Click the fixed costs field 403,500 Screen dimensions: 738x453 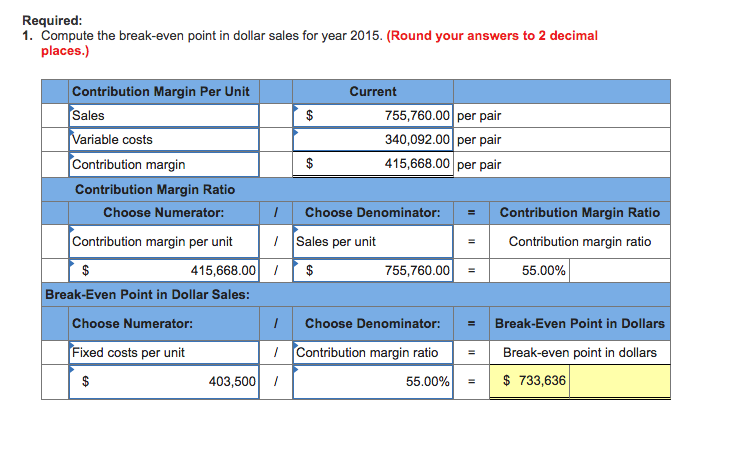point(164,381)
